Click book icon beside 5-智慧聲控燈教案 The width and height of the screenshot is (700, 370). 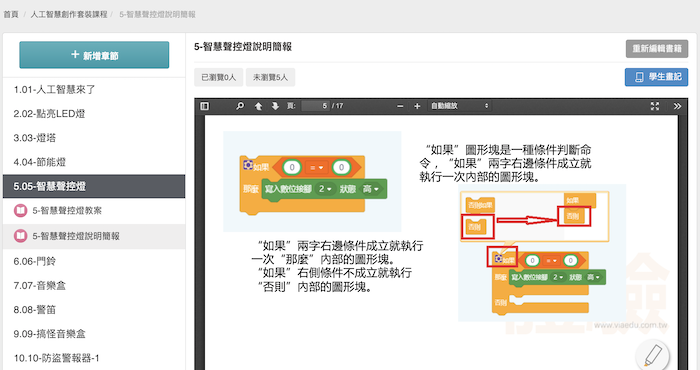[x=21, y=210]
